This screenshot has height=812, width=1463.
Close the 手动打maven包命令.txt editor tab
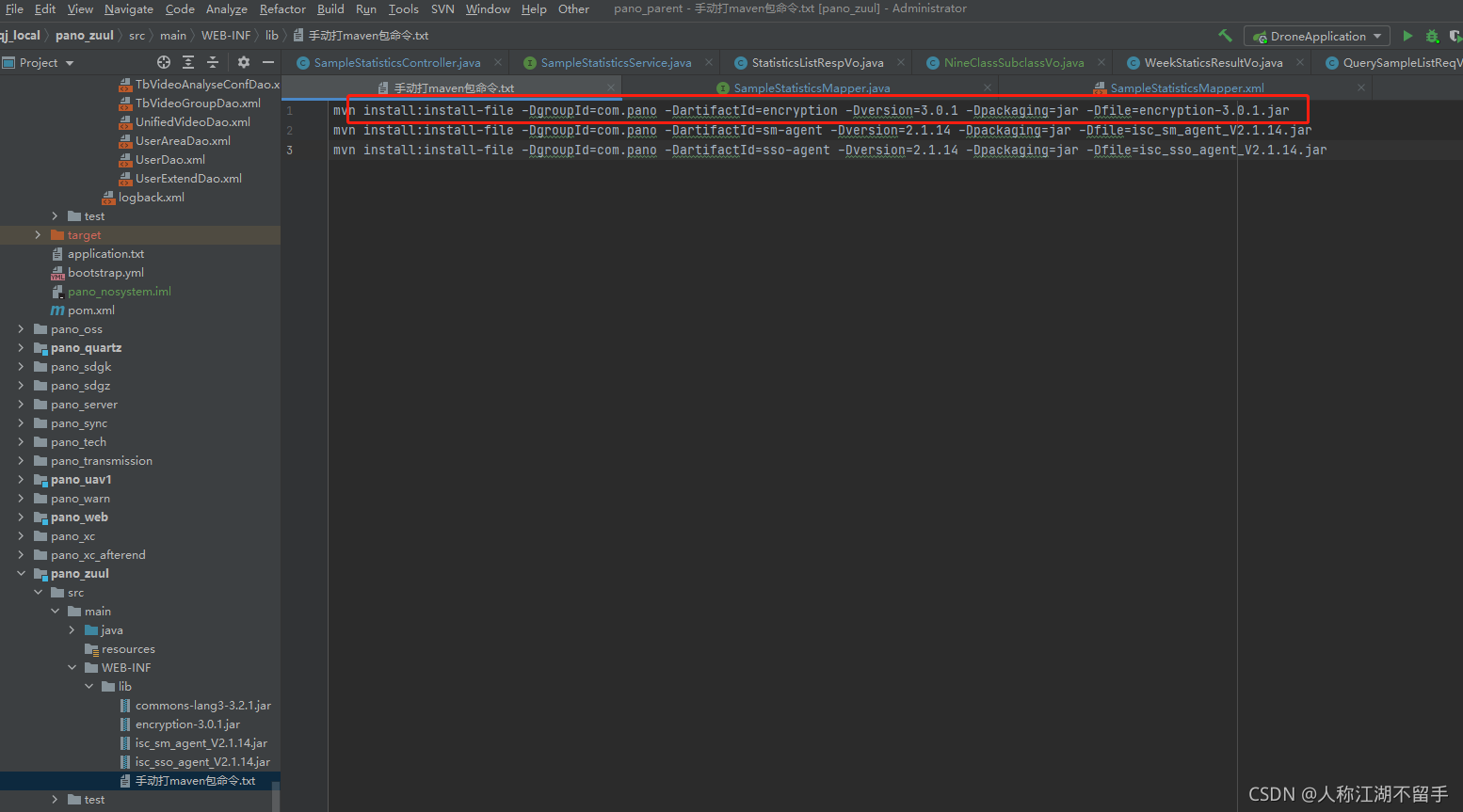pyautogui.click(x=611, y=88)
